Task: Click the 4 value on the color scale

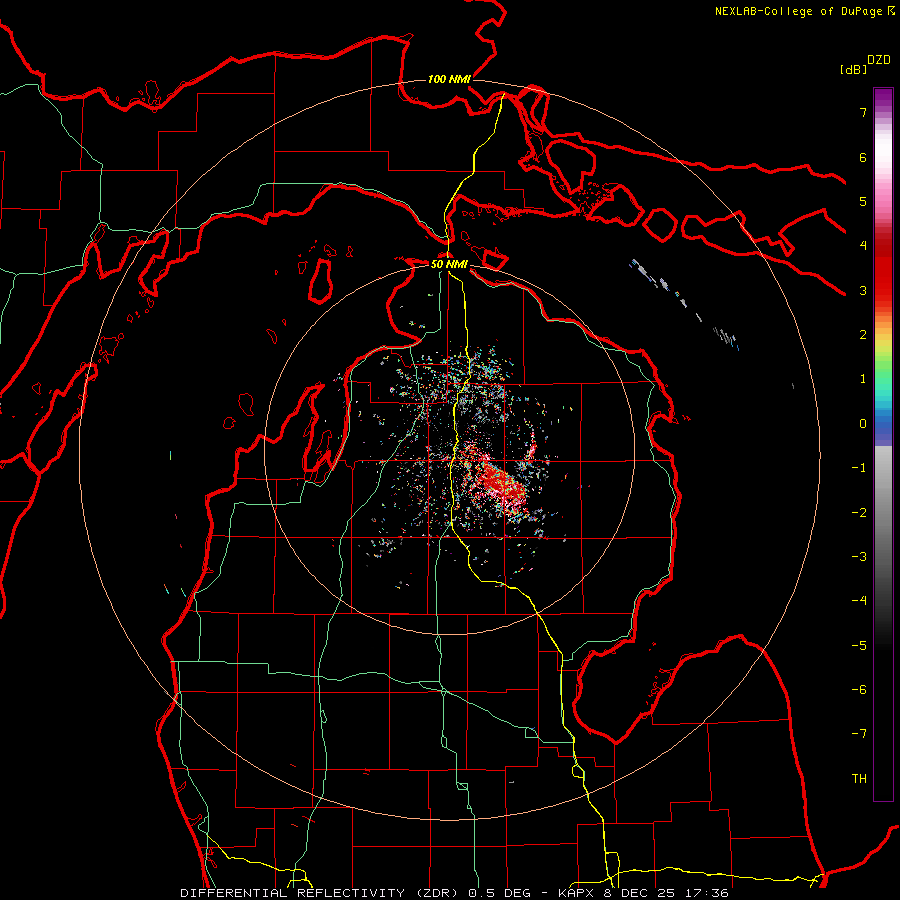Action: pyautogui.click(x=863, y=246)
